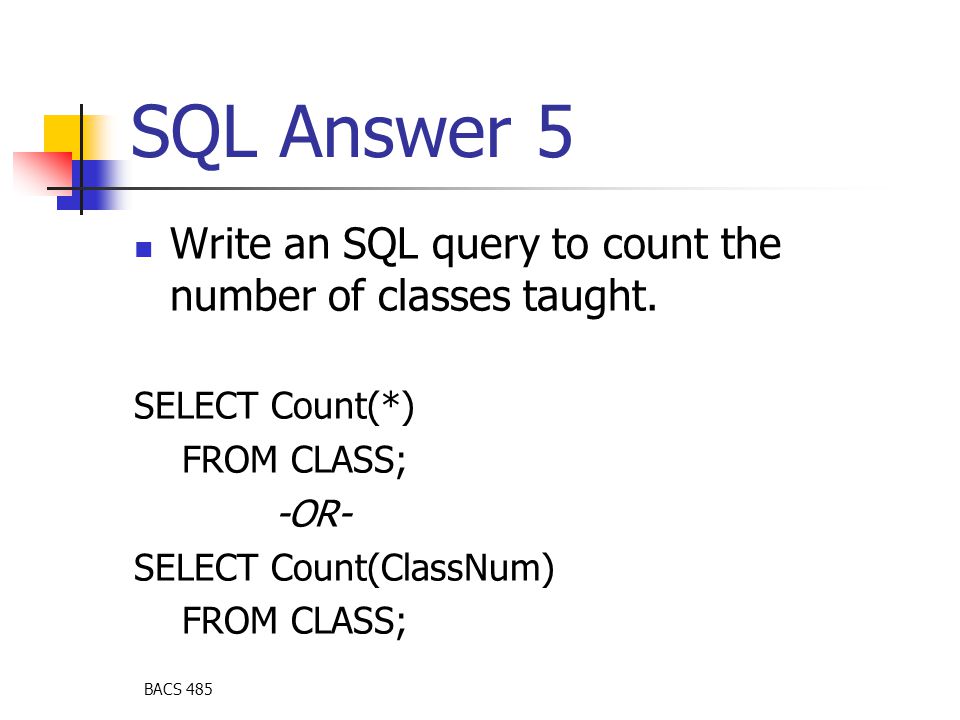This screenshot has height=720, width=960.
Task: Click the italic '-OR-' text
Action: tap(316, 514)
